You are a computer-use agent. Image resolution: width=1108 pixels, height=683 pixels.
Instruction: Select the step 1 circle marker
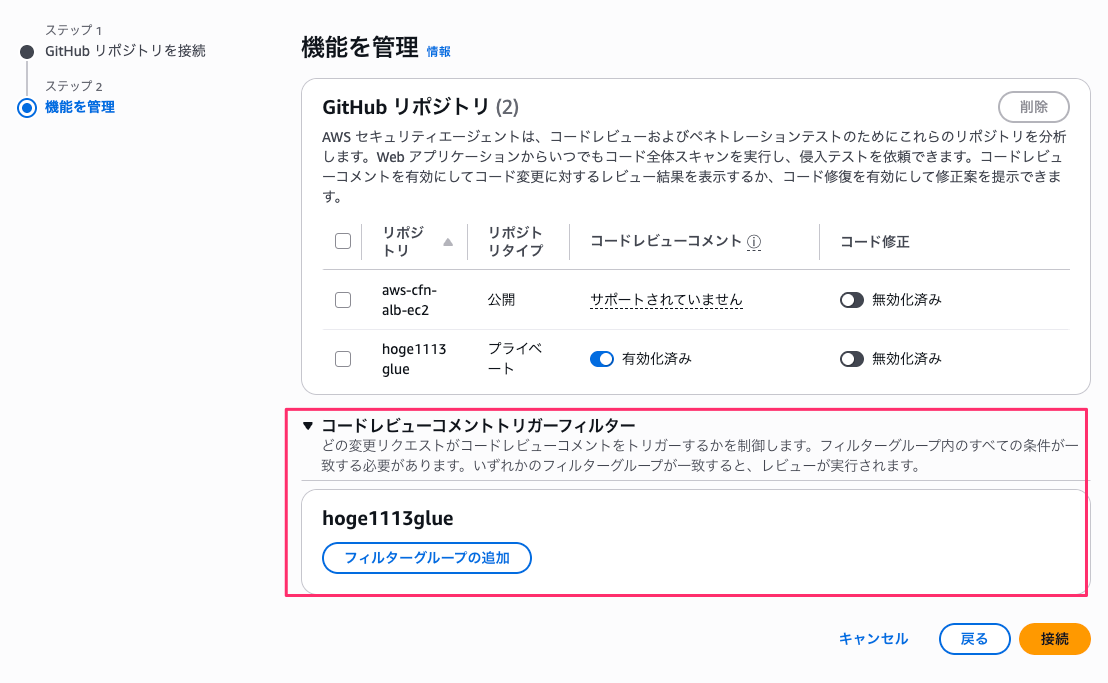pyautogui.click(x=27, y=52)
